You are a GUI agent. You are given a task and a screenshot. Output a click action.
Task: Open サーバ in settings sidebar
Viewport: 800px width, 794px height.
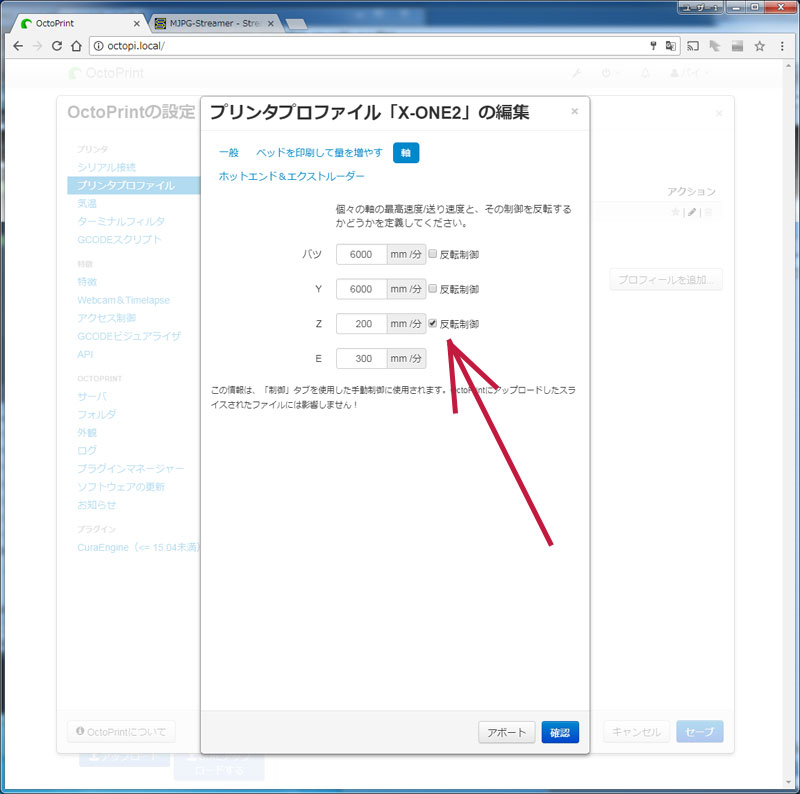pos(92,396)
